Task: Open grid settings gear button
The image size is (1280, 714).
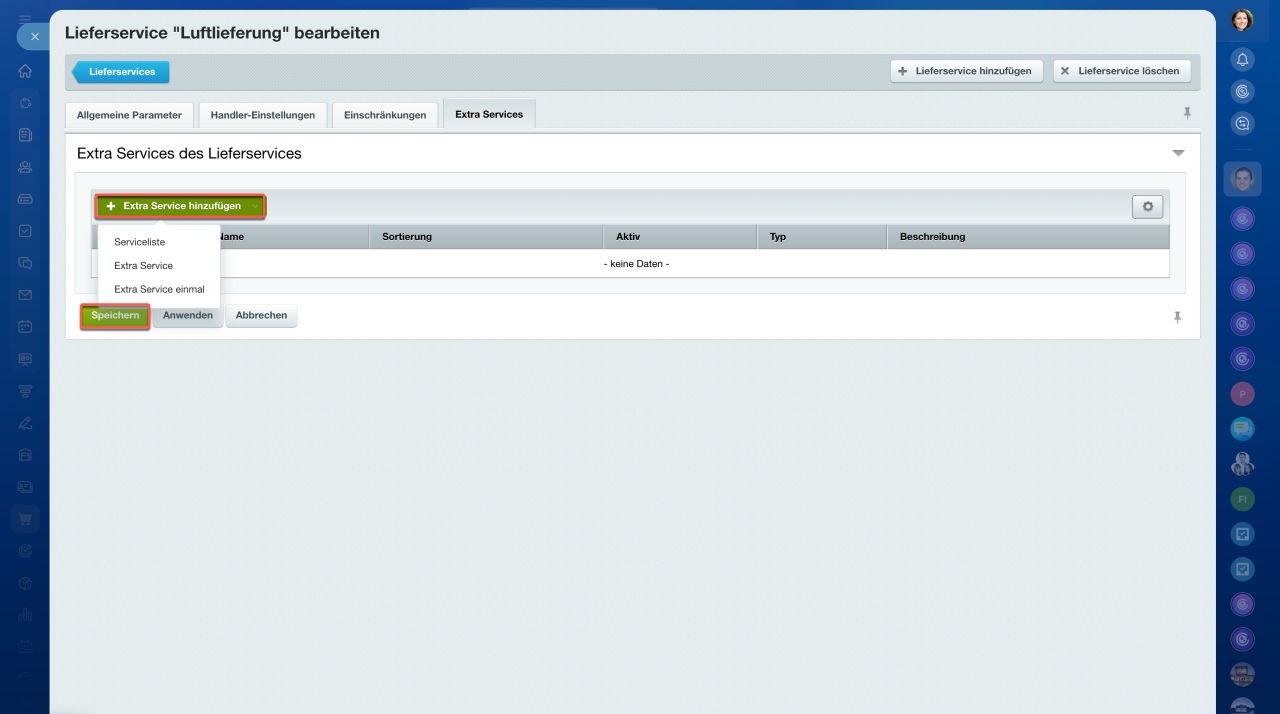Action: click(x=1148, y=206)
